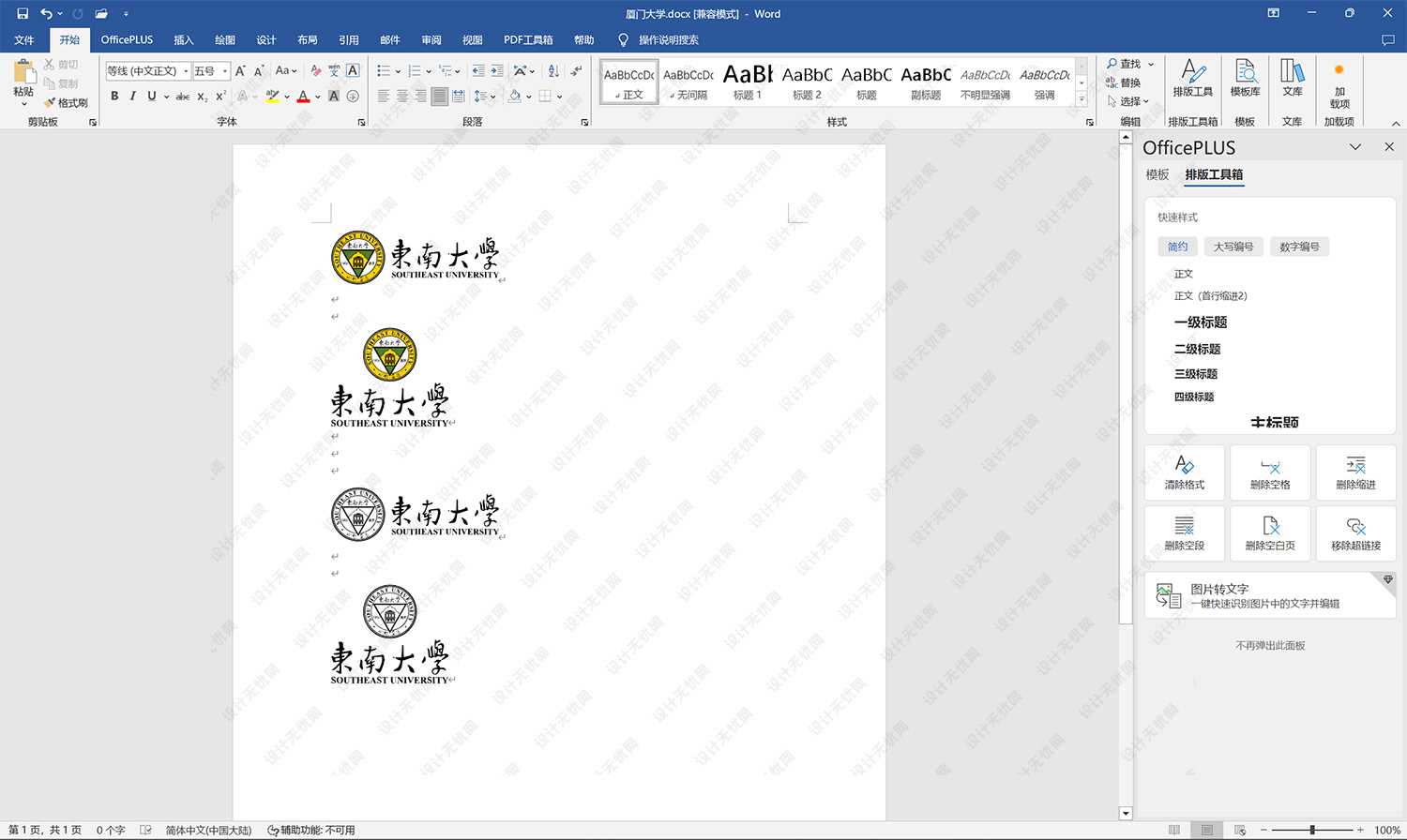The width and height of the screenshot is (1407, 840).
Task: Switch to the 审阅 tab
Action: [431, 40]
